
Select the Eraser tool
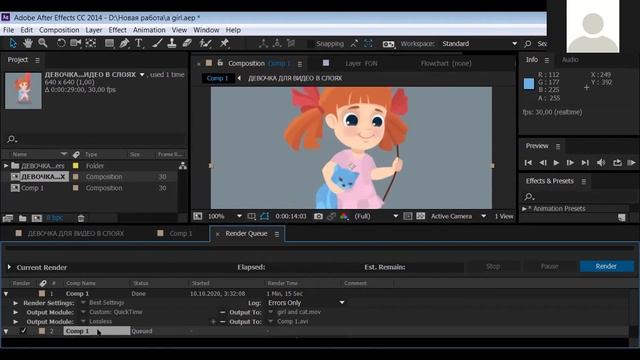pos(187,43)
